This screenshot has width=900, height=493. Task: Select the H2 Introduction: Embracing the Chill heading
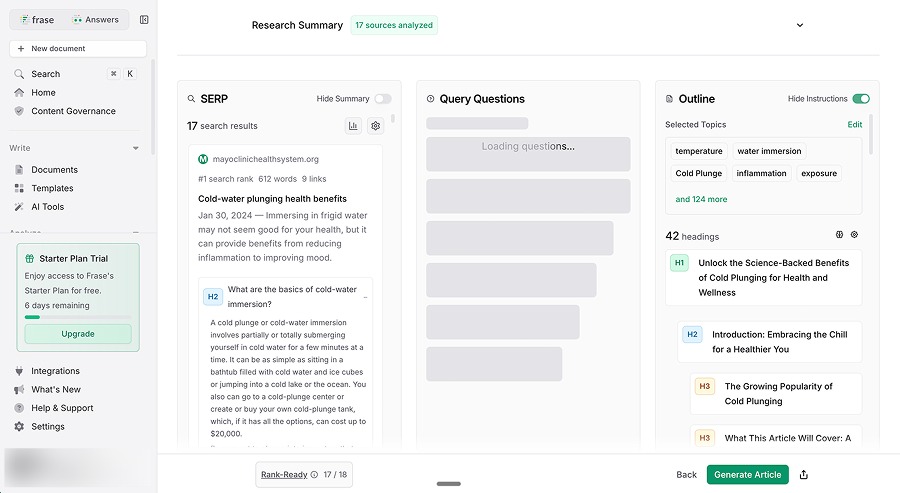coord(770,342)
